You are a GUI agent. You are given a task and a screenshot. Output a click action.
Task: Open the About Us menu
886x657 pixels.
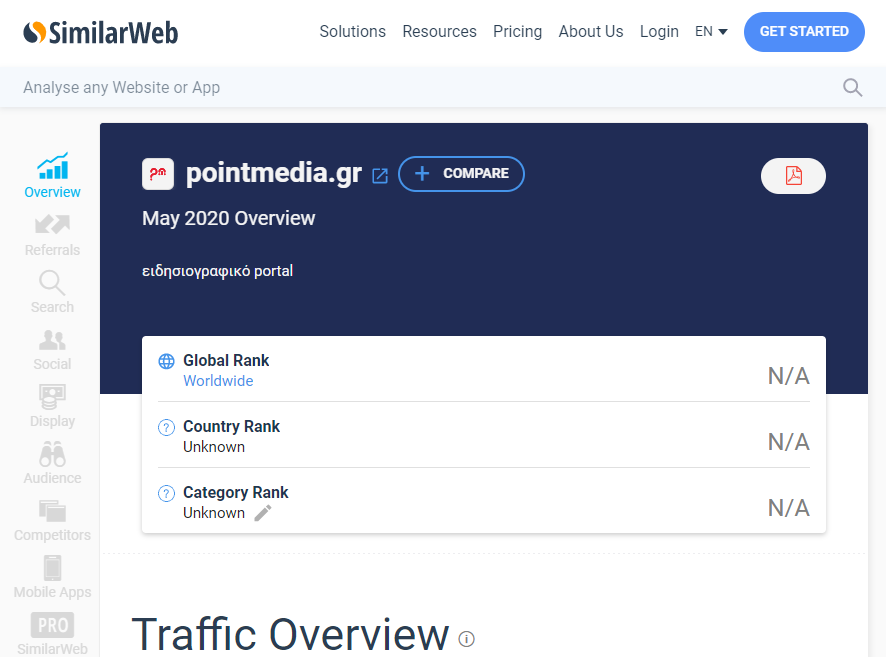[x=591, y=32]
